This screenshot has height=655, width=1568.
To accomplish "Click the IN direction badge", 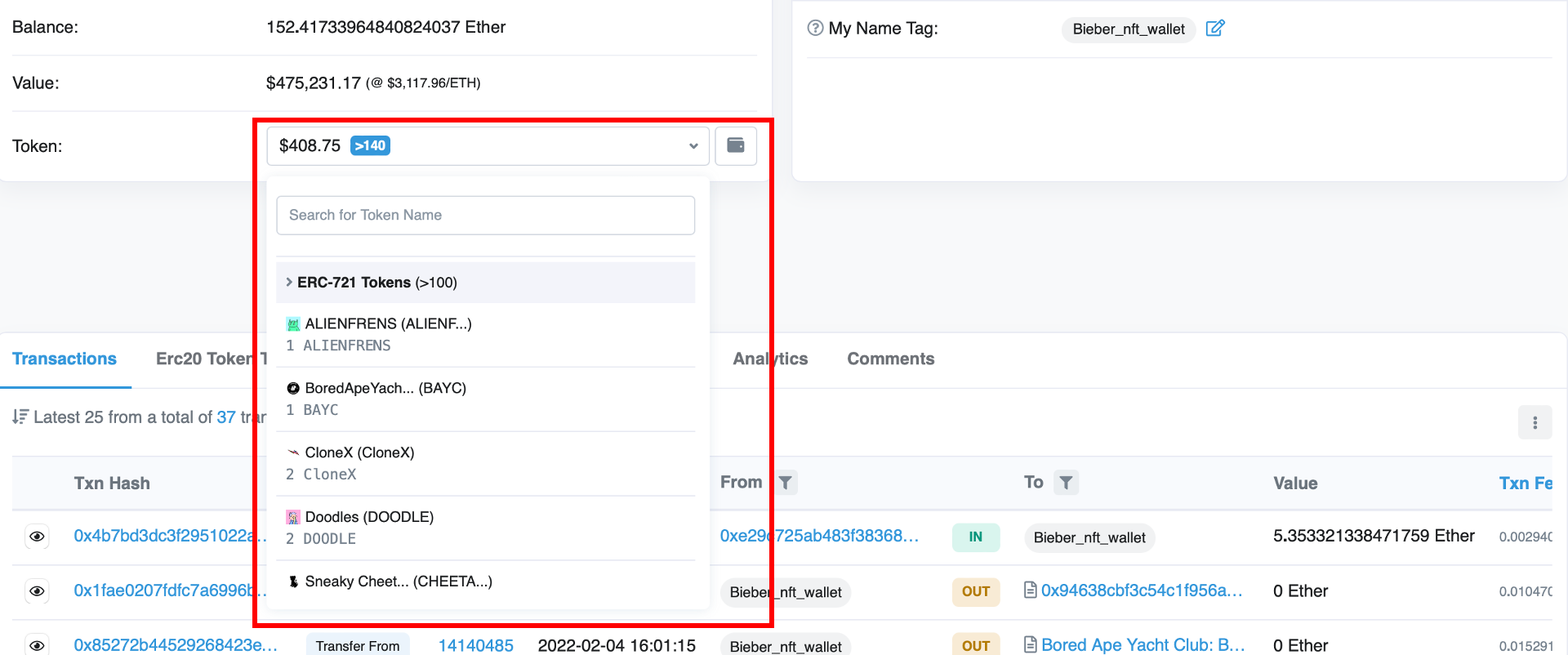I will click(x=976, y=537).
